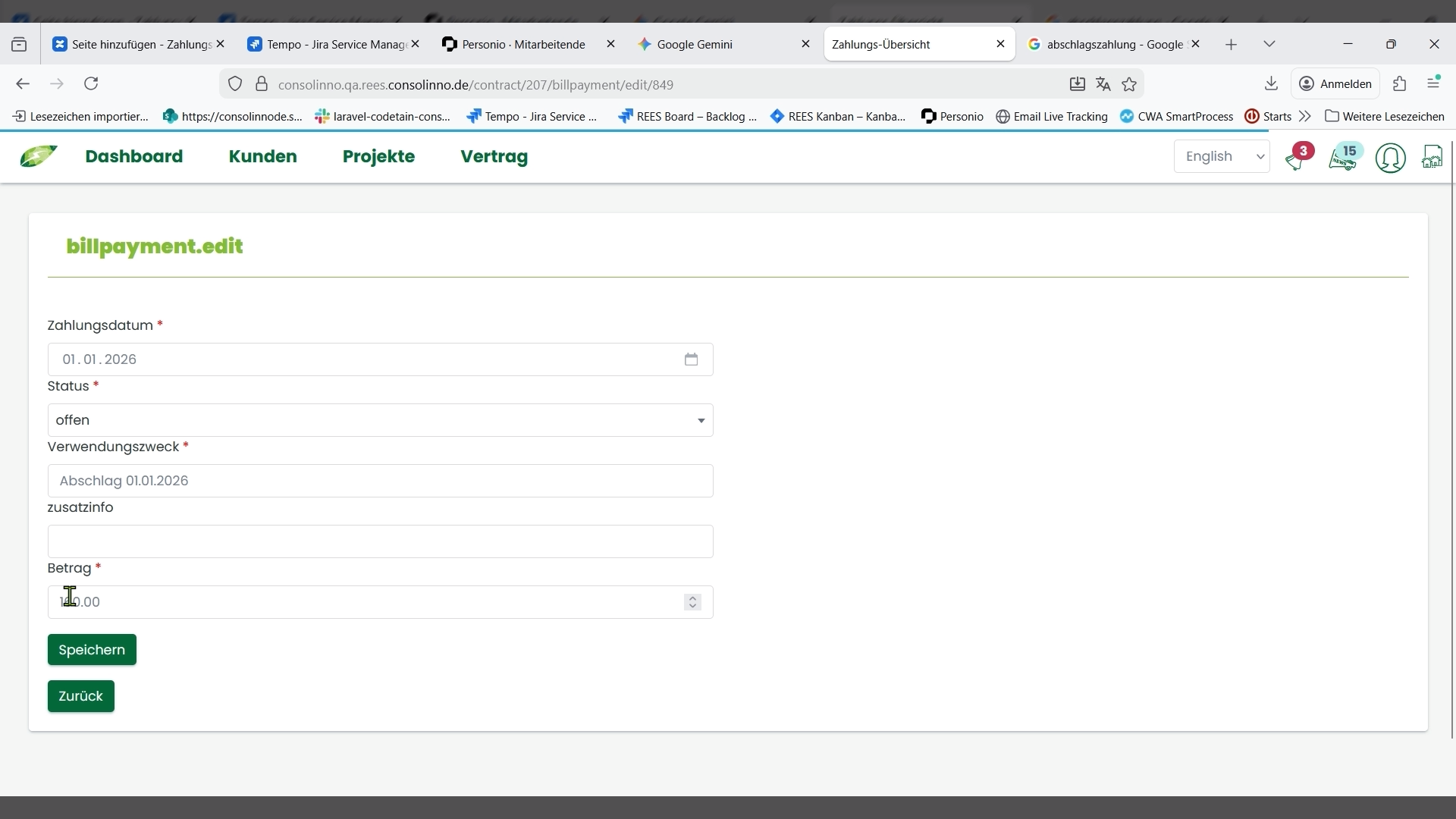
Task: Open the Starts bookmark
Action: click(1269, 116)
